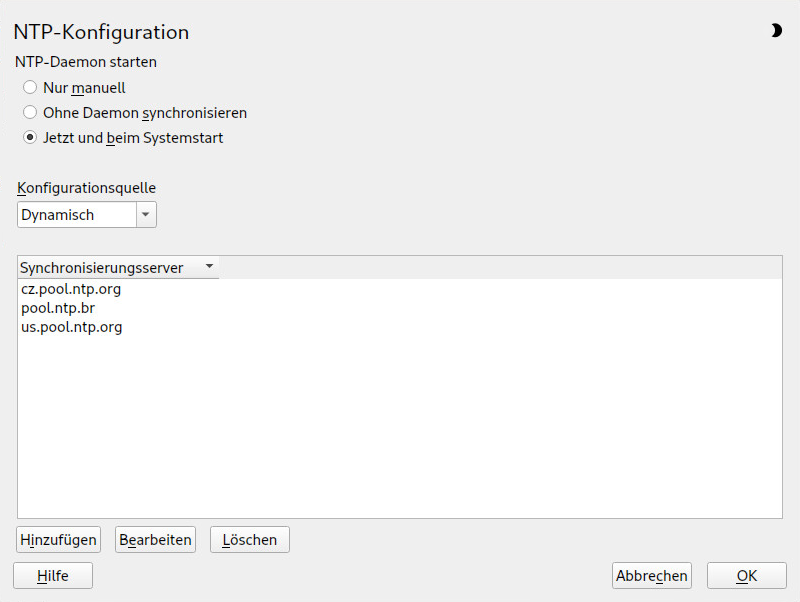Click the Konfigurationsquelle label

pyautogui.click(x=87, y=188)
